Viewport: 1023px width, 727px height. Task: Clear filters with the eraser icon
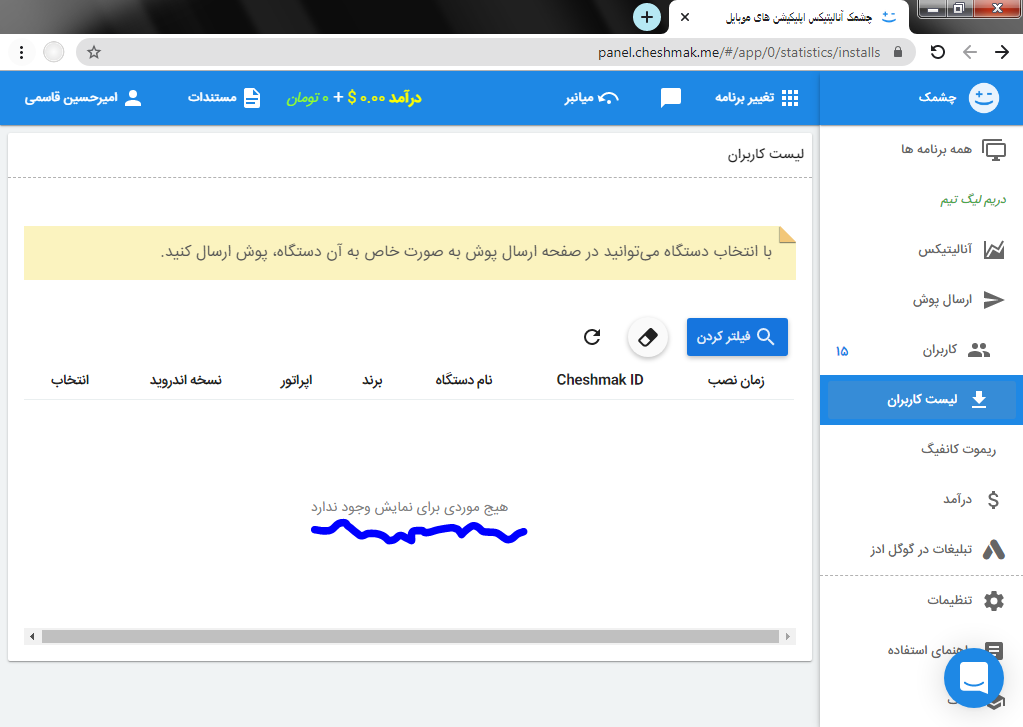(648, 337)
